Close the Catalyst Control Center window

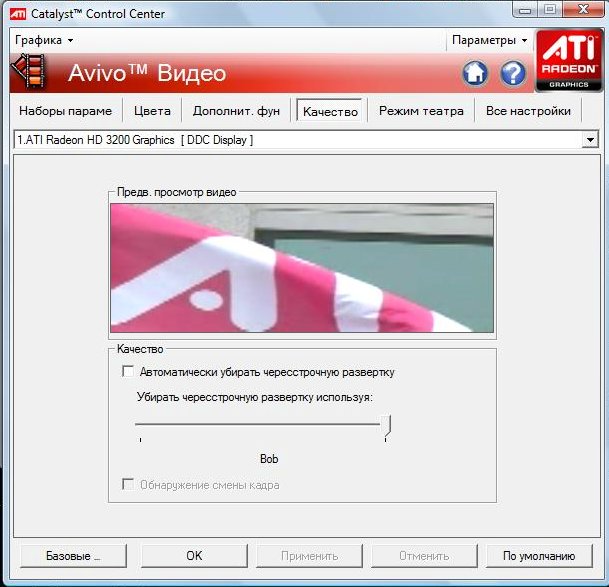583,9
